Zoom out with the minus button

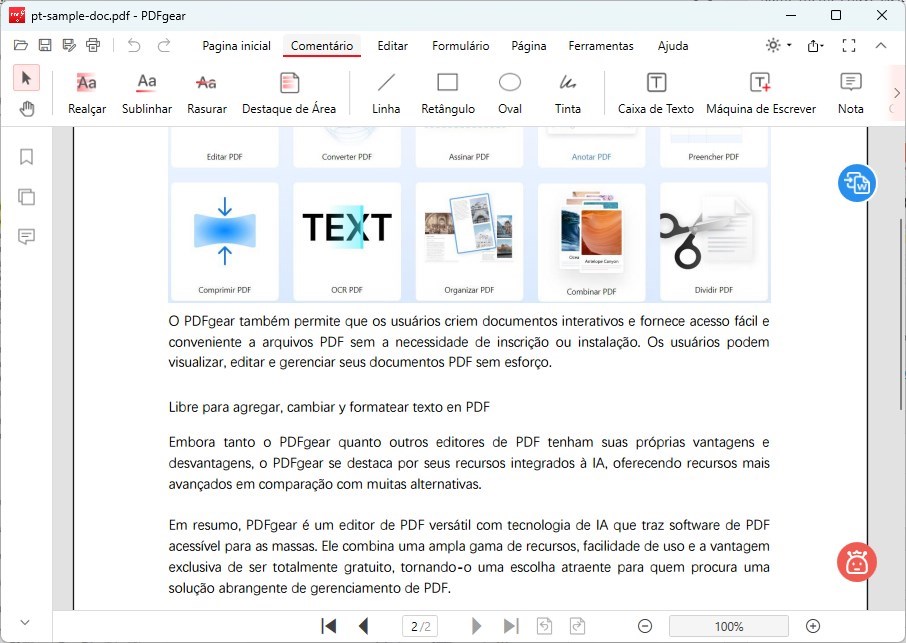pos(645,626)
